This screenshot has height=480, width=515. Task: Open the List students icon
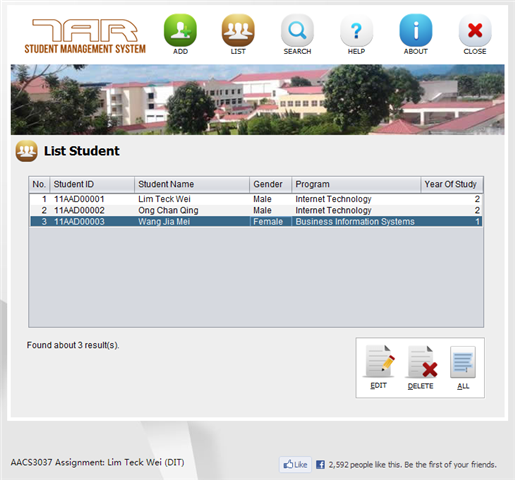[238, 31]
